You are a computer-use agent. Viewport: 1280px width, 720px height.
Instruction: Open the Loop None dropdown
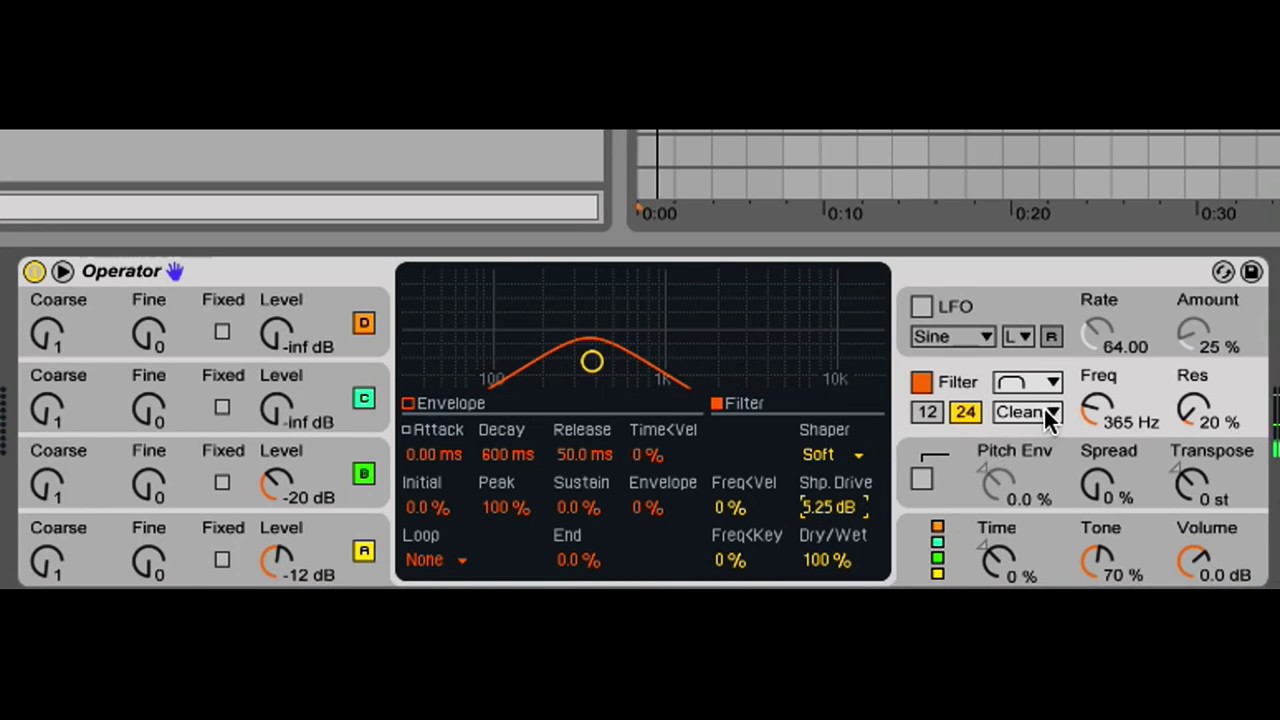(435, 560)
